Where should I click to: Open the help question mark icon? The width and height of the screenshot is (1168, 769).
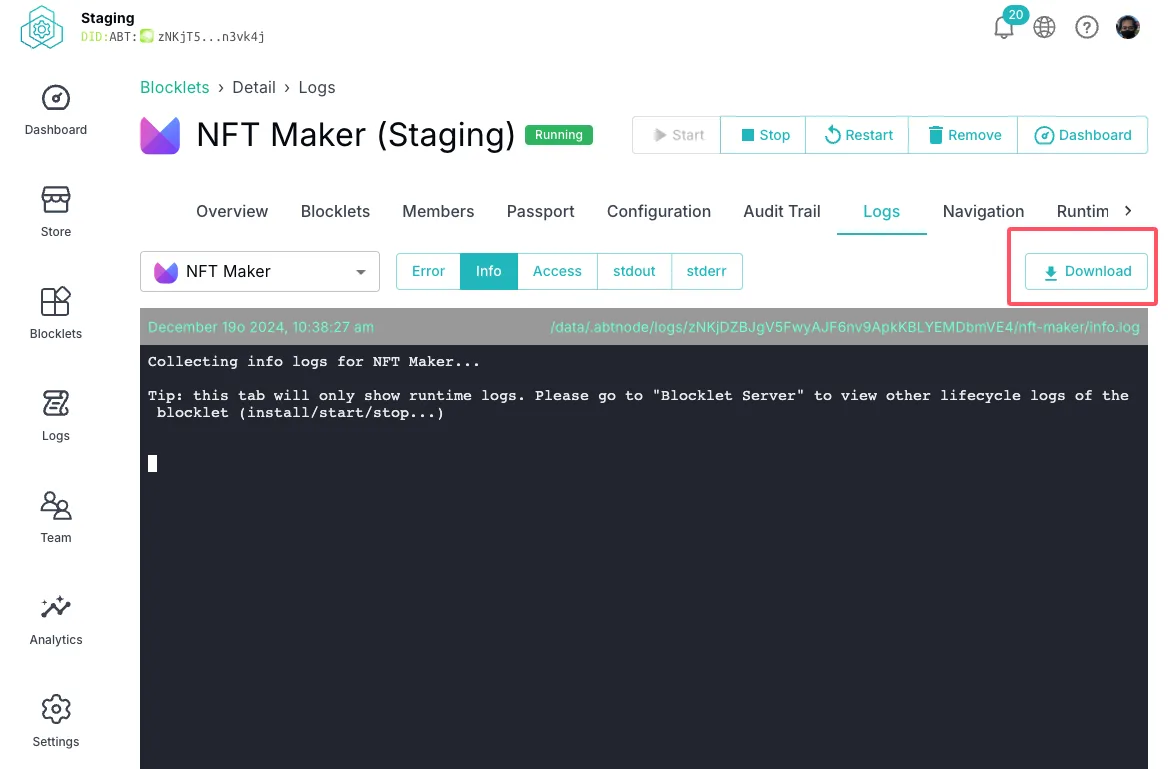1087,28
